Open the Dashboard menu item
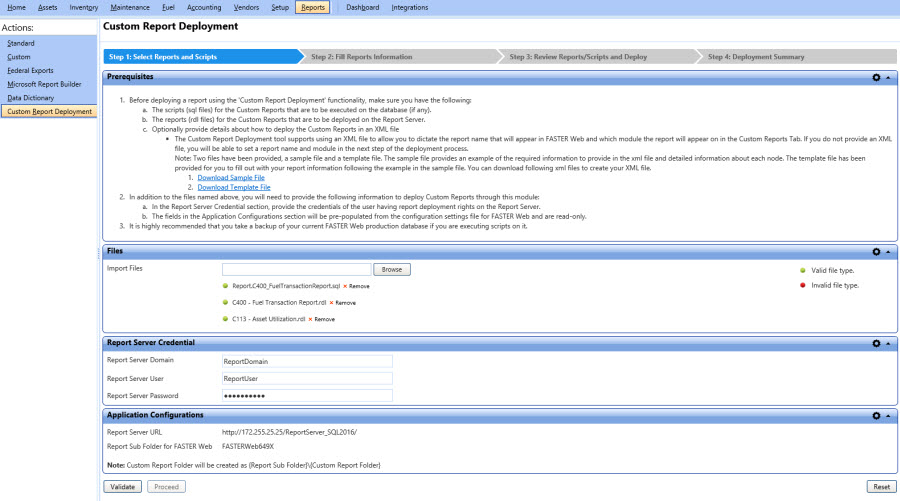900x501 pixels. [x=362, y=7]
